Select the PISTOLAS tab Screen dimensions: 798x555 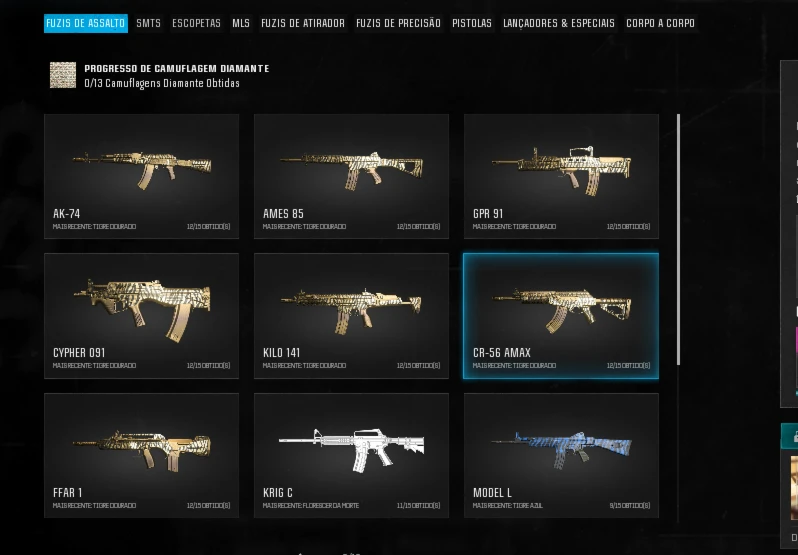(472, 23)
